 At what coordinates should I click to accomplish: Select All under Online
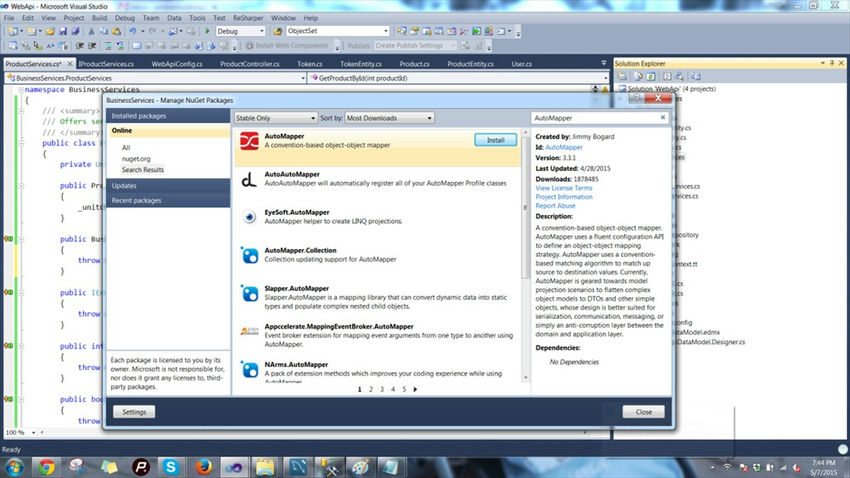126,147
